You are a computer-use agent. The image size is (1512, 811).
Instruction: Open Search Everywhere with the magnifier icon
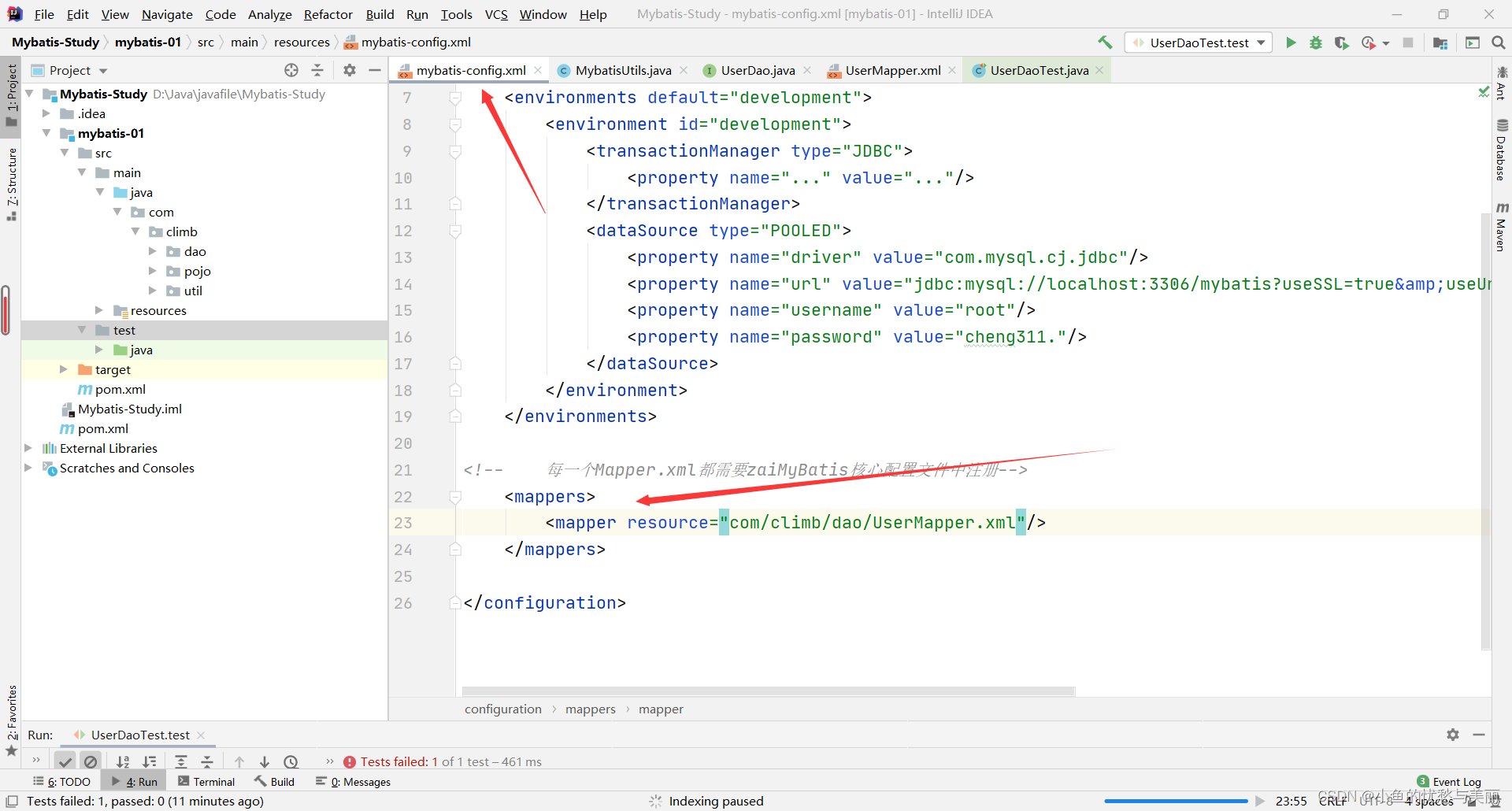pyautogui.click(x=1497, y=43)
